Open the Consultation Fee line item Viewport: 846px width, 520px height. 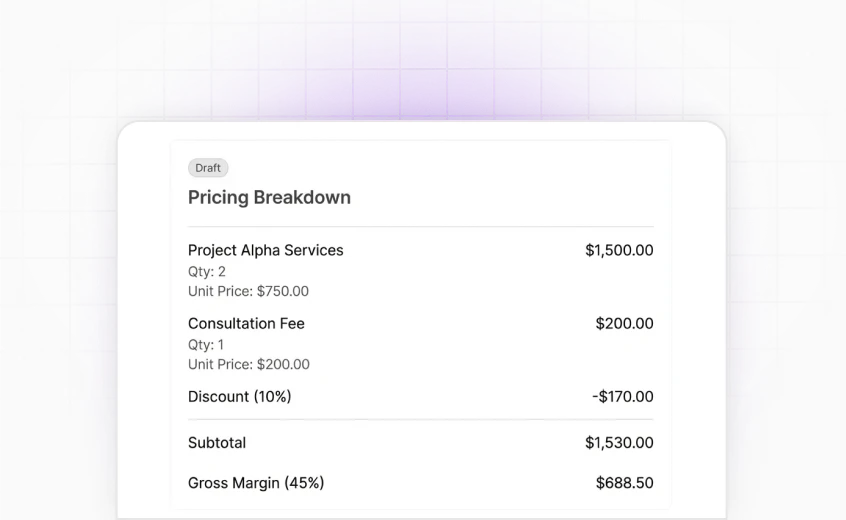pos(246,324)
